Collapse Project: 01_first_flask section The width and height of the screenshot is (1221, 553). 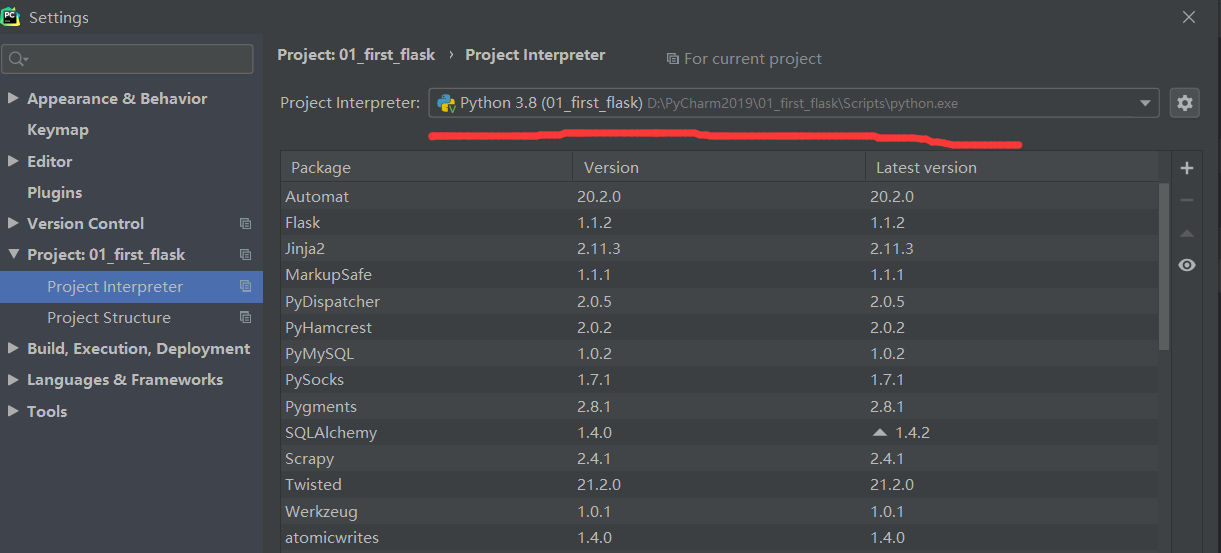coord(13,255)
